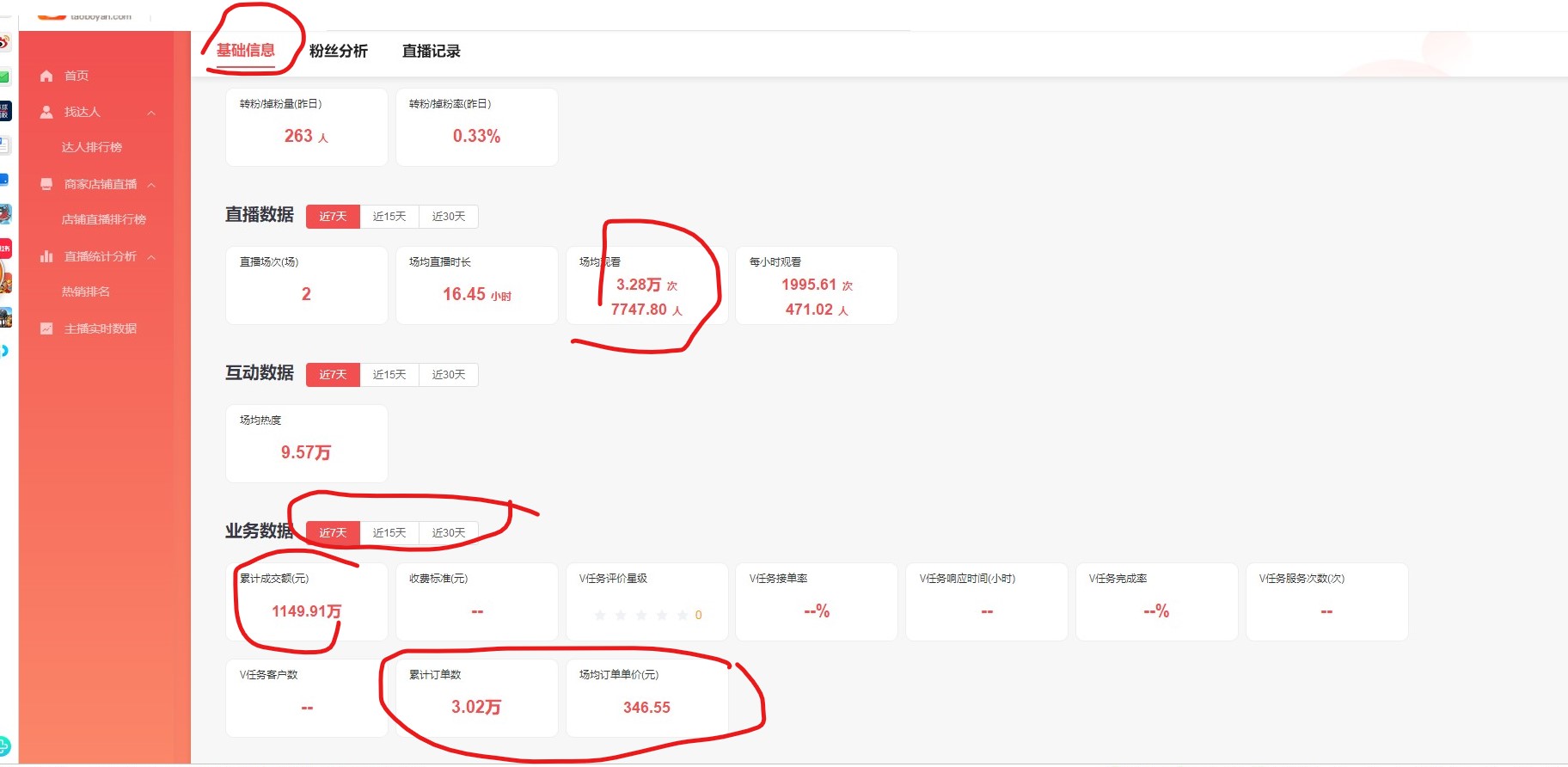The image size is (1568, 767).
Task: Click the V任务服务次数(次) card label
Action: pyautogui.click(x=1302, y=579)
